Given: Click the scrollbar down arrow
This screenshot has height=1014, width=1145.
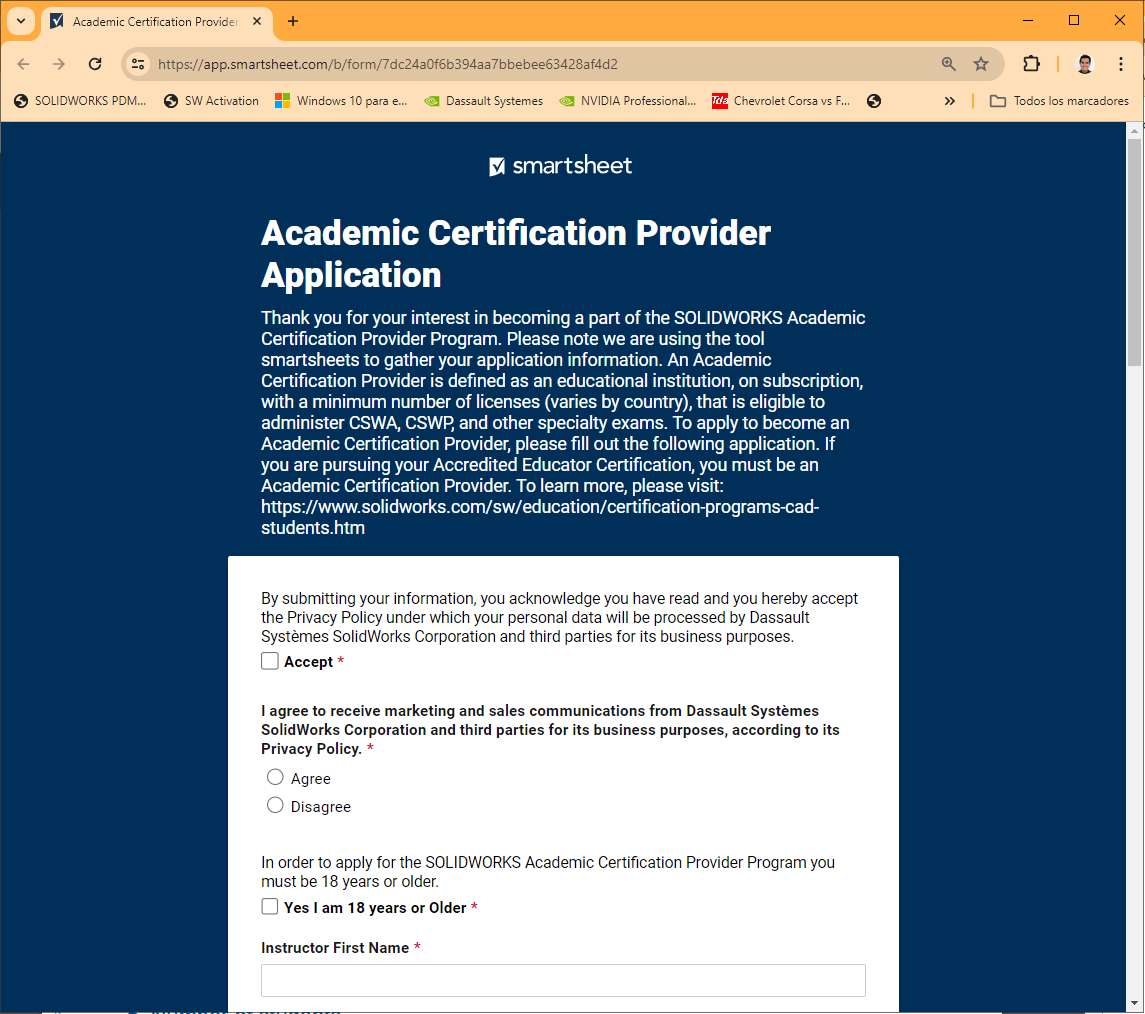Looking at the screenshot, I should point(1134,1003).
